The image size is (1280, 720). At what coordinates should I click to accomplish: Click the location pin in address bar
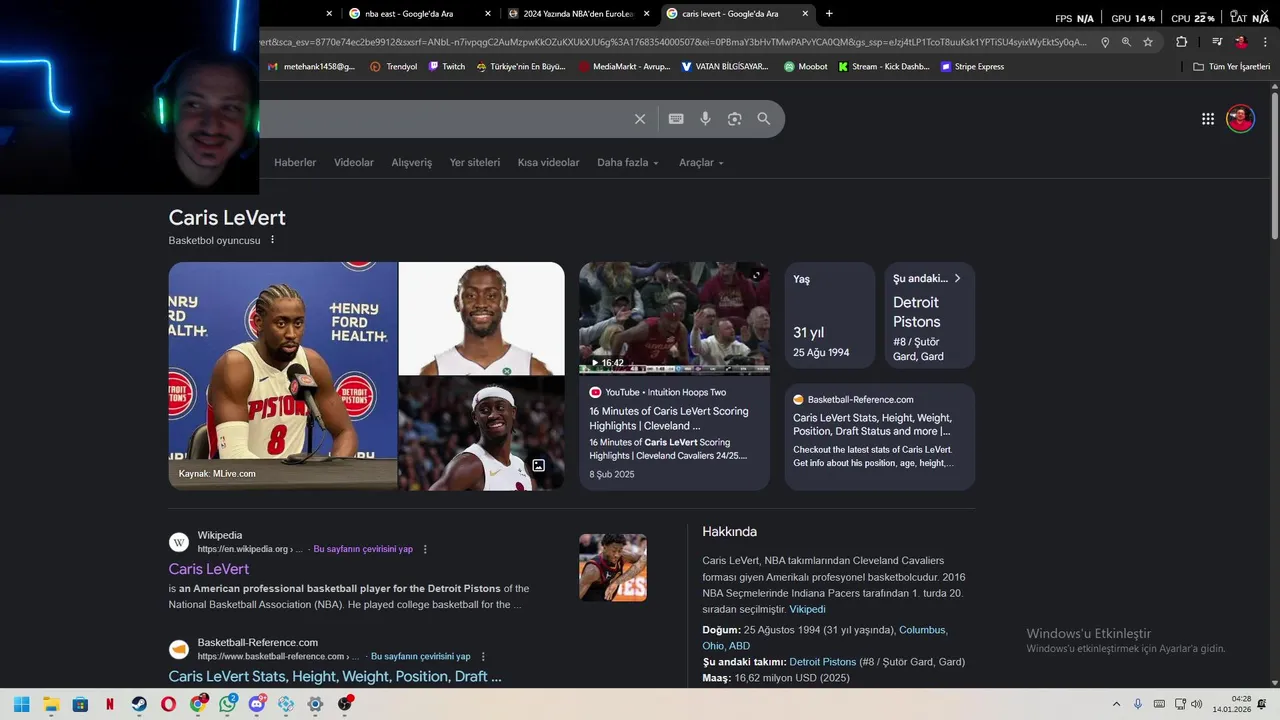coord(1105,42)
